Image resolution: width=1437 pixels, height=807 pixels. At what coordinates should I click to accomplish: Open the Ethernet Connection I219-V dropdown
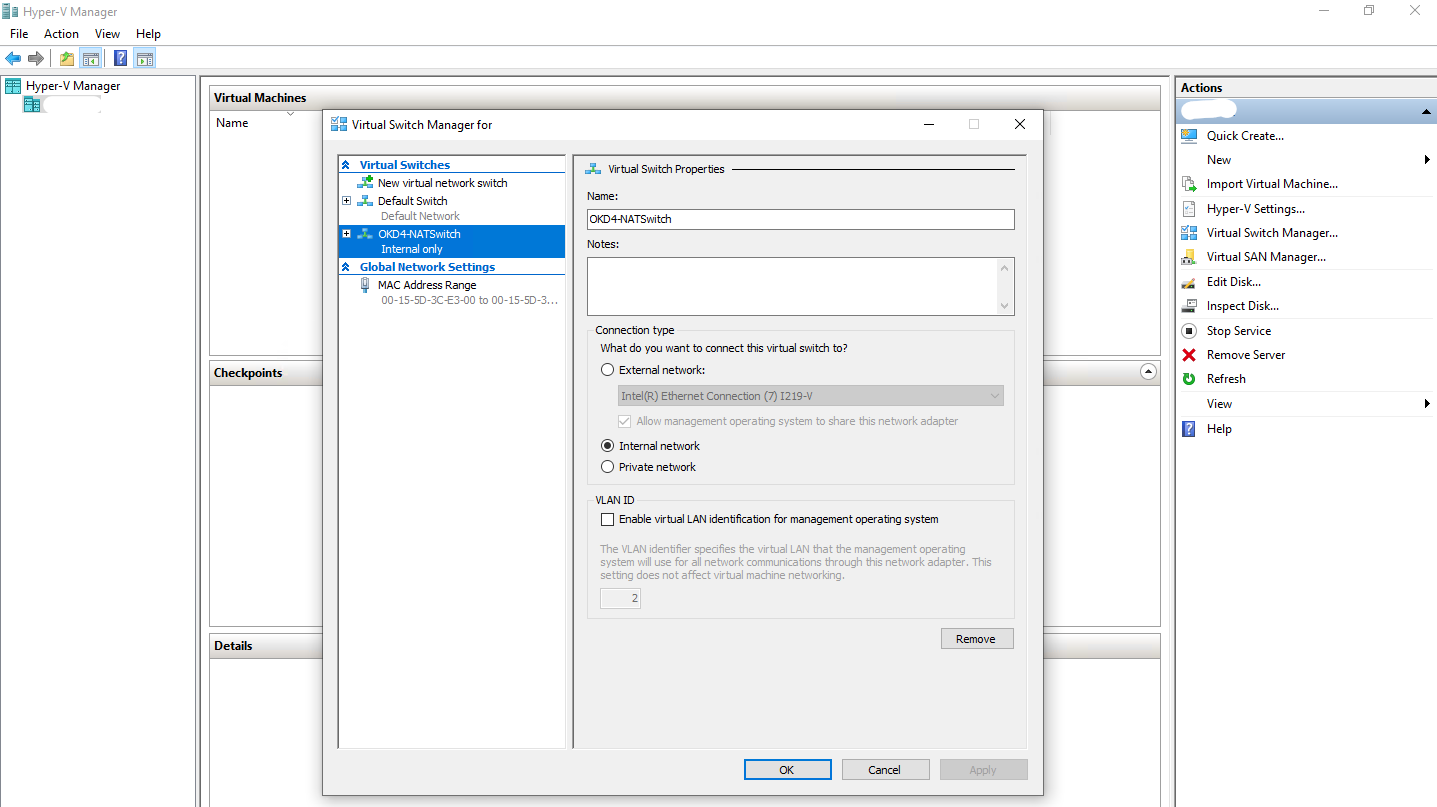[811, 396]
